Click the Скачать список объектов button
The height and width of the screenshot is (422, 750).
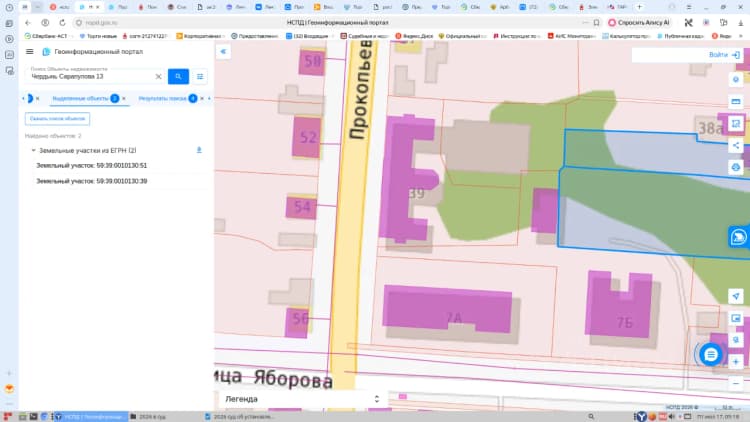pyautogui.click(x=57, y=119)
